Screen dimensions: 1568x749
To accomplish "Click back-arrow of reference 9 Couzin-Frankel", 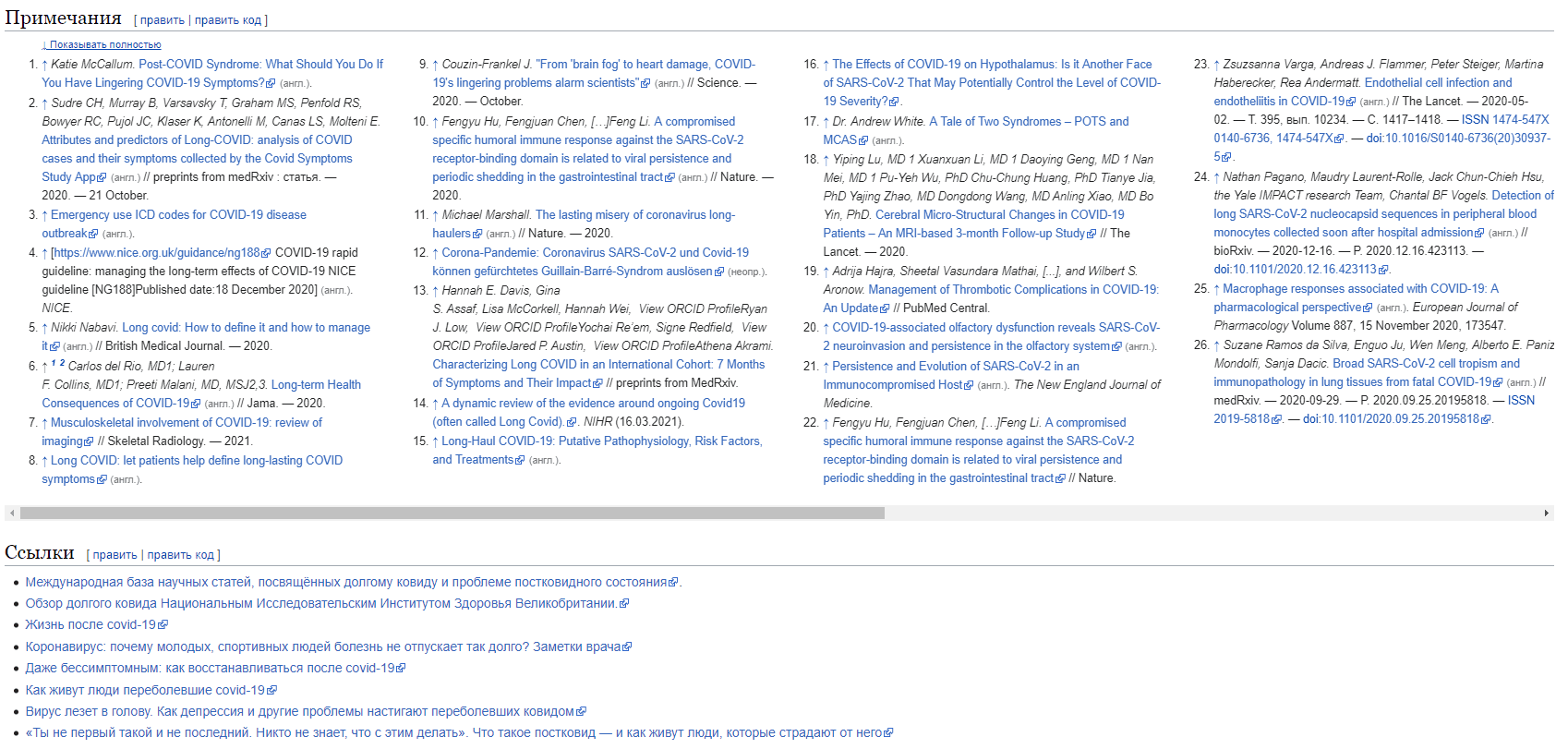I will (x=436, y=65).
